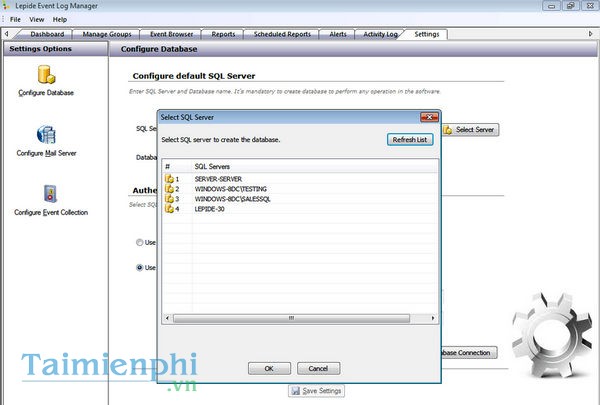
Task: Switch to the Scheduled Reports tab
Action: coord(282,34)
